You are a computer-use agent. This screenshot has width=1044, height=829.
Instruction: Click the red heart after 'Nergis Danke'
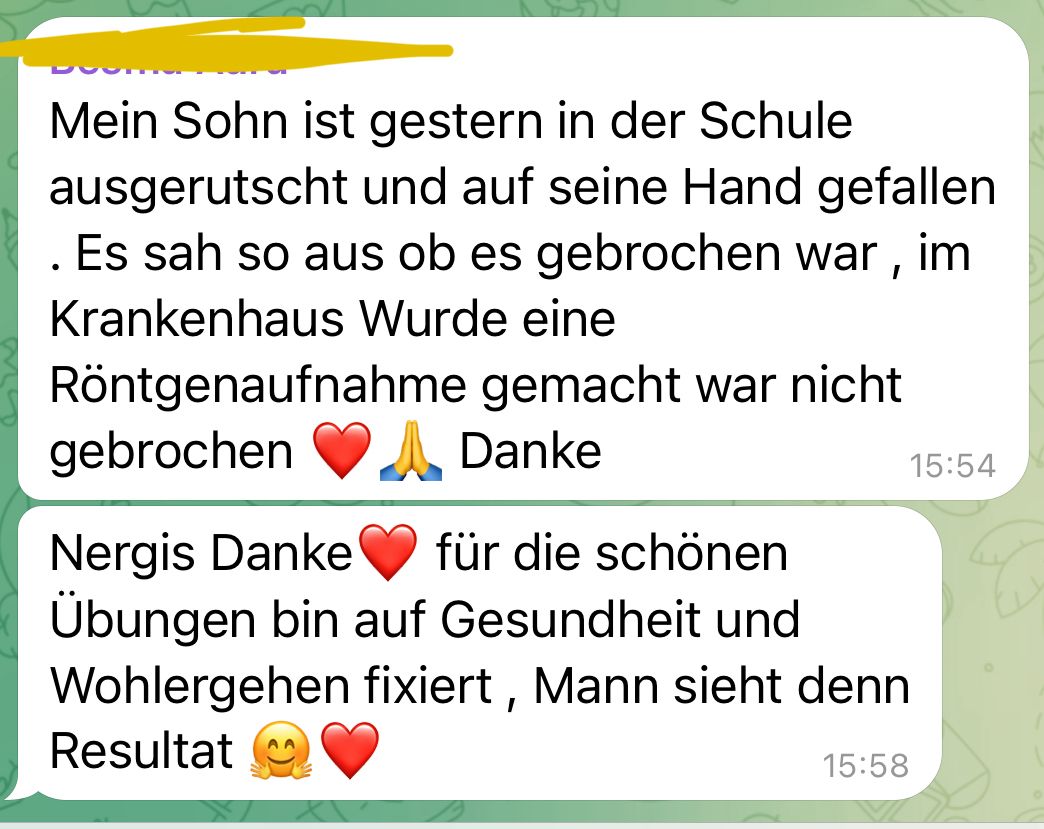pyautogui.click(x=388, y=552)
